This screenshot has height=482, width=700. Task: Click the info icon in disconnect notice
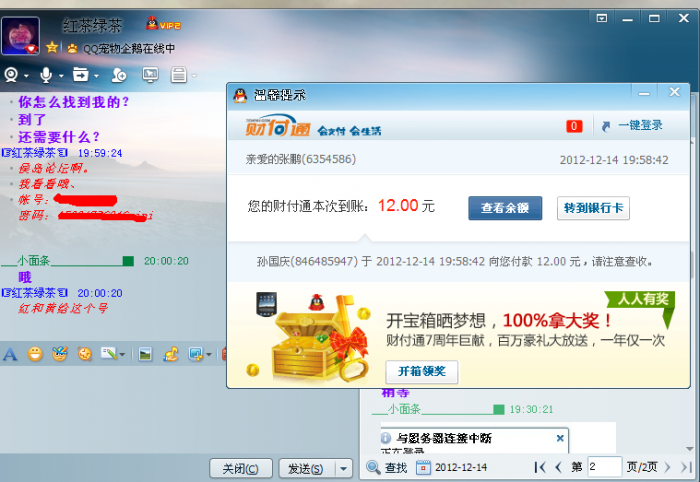pyautogui.click(x=386, y=438)
